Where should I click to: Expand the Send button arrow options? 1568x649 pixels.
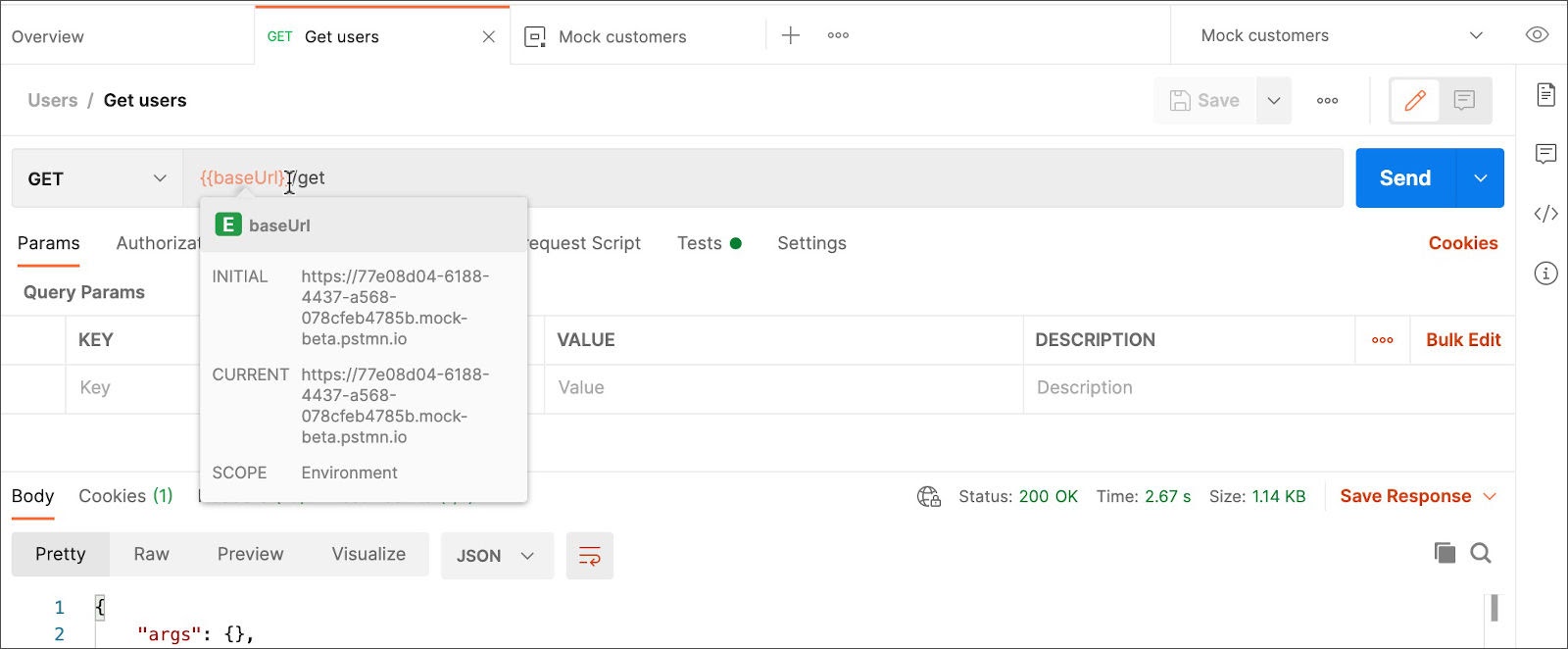pyautogui.click(x=1480, y=178)
